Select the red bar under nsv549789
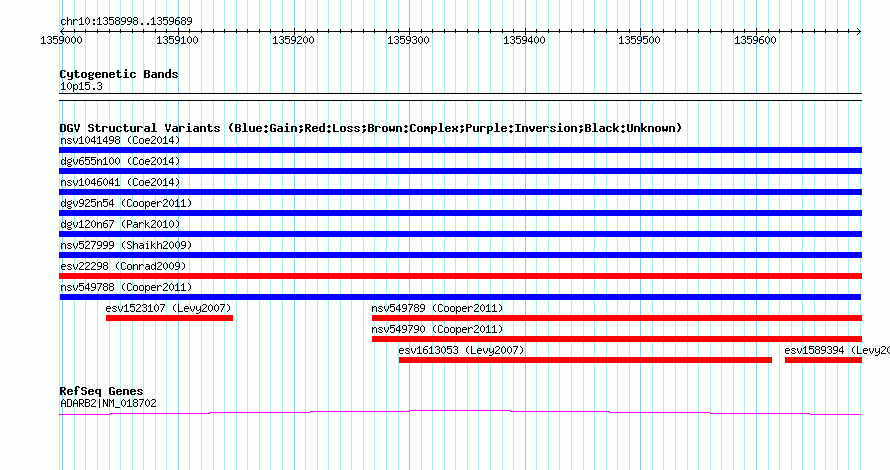Screen dimensions: 890x470 pyautogui.click(x=617, y=318)
